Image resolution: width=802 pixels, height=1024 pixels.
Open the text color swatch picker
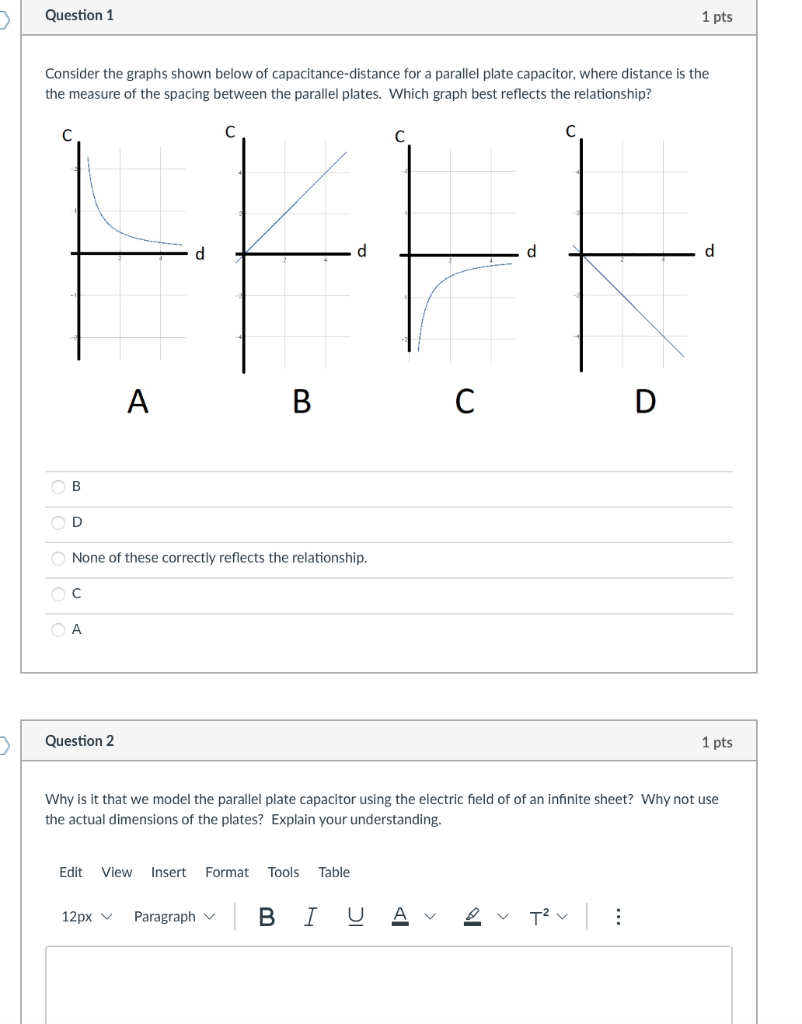coord(427,916)
